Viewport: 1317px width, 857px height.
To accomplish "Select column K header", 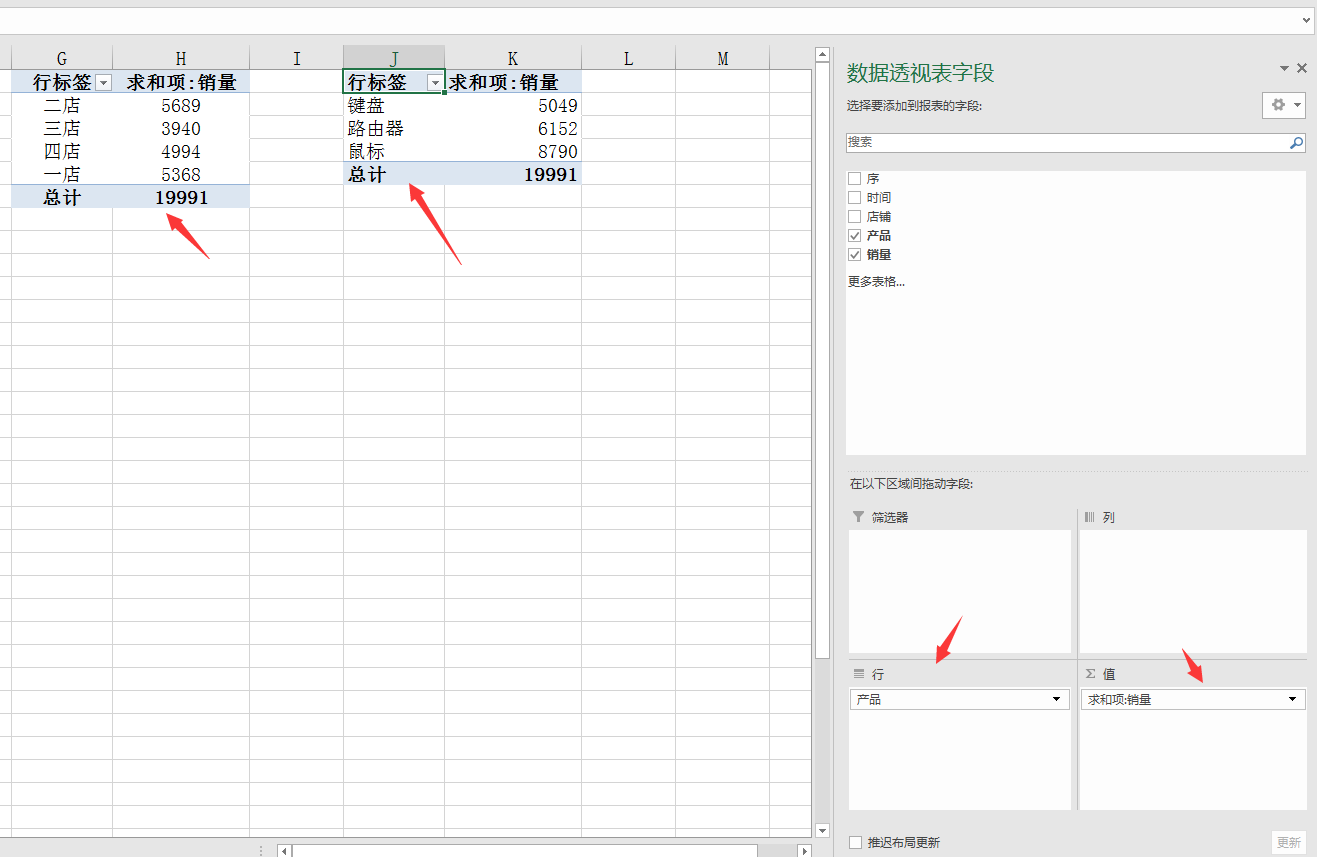I will click(513, 58).
